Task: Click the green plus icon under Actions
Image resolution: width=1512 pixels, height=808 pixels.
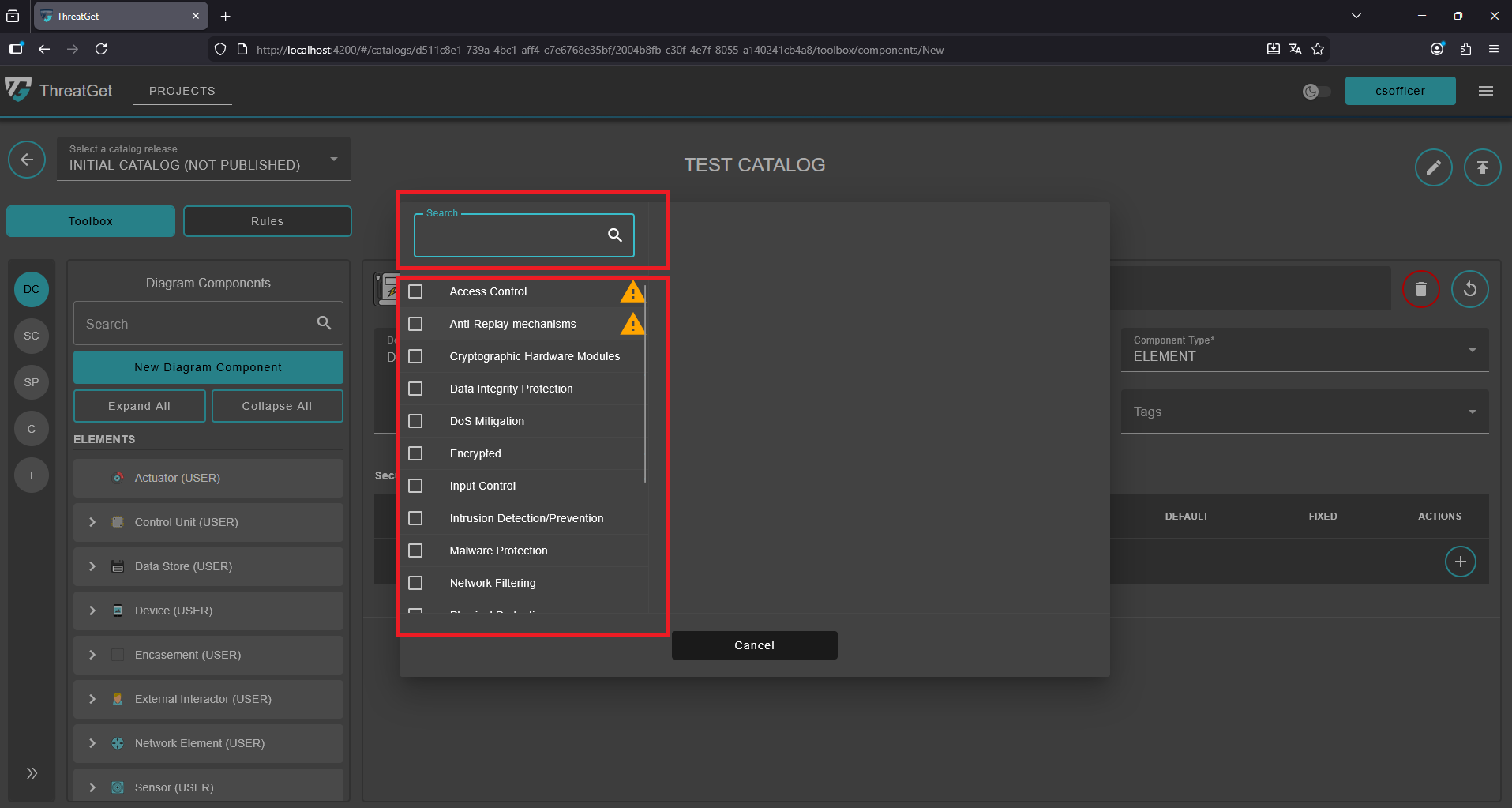Action: click(1460, 562)
